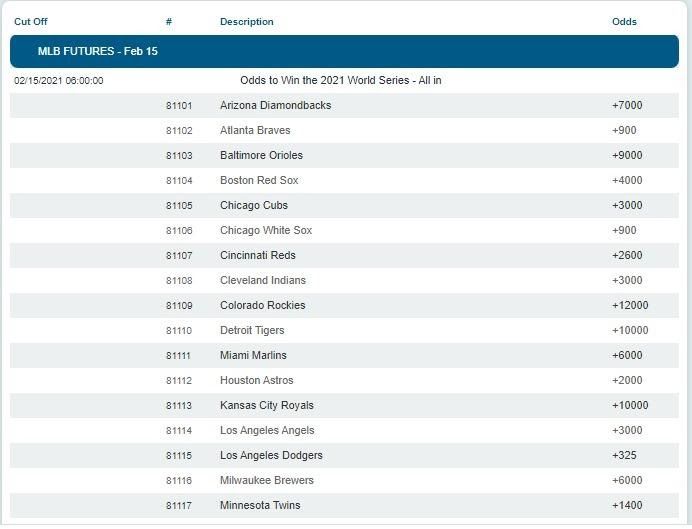Image resolution: width=692 pixels, height=529 pixels.
Task: Select the MLB FUTURES - Feb 15 banner
Action: (x=344, y=51)
